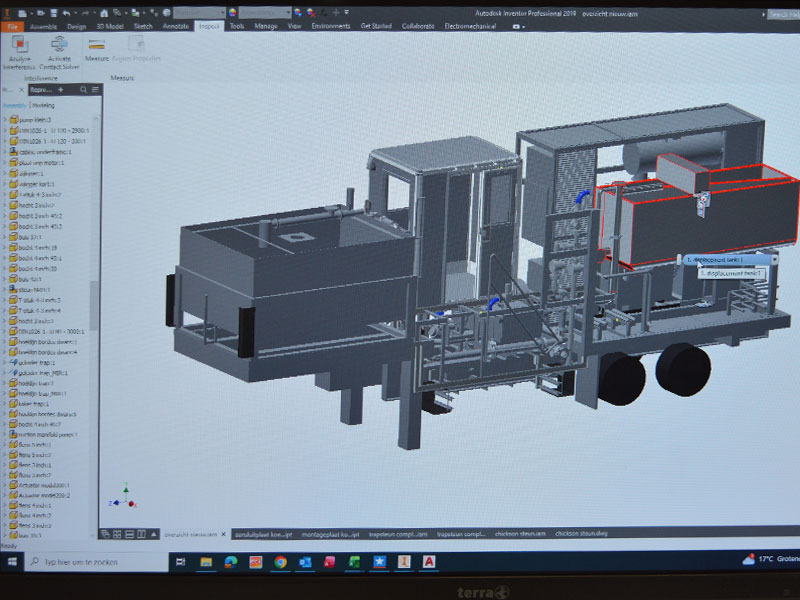
Task: Switch to 'chickson steun.iam' document tab
Action: click(x=520, y=534)
